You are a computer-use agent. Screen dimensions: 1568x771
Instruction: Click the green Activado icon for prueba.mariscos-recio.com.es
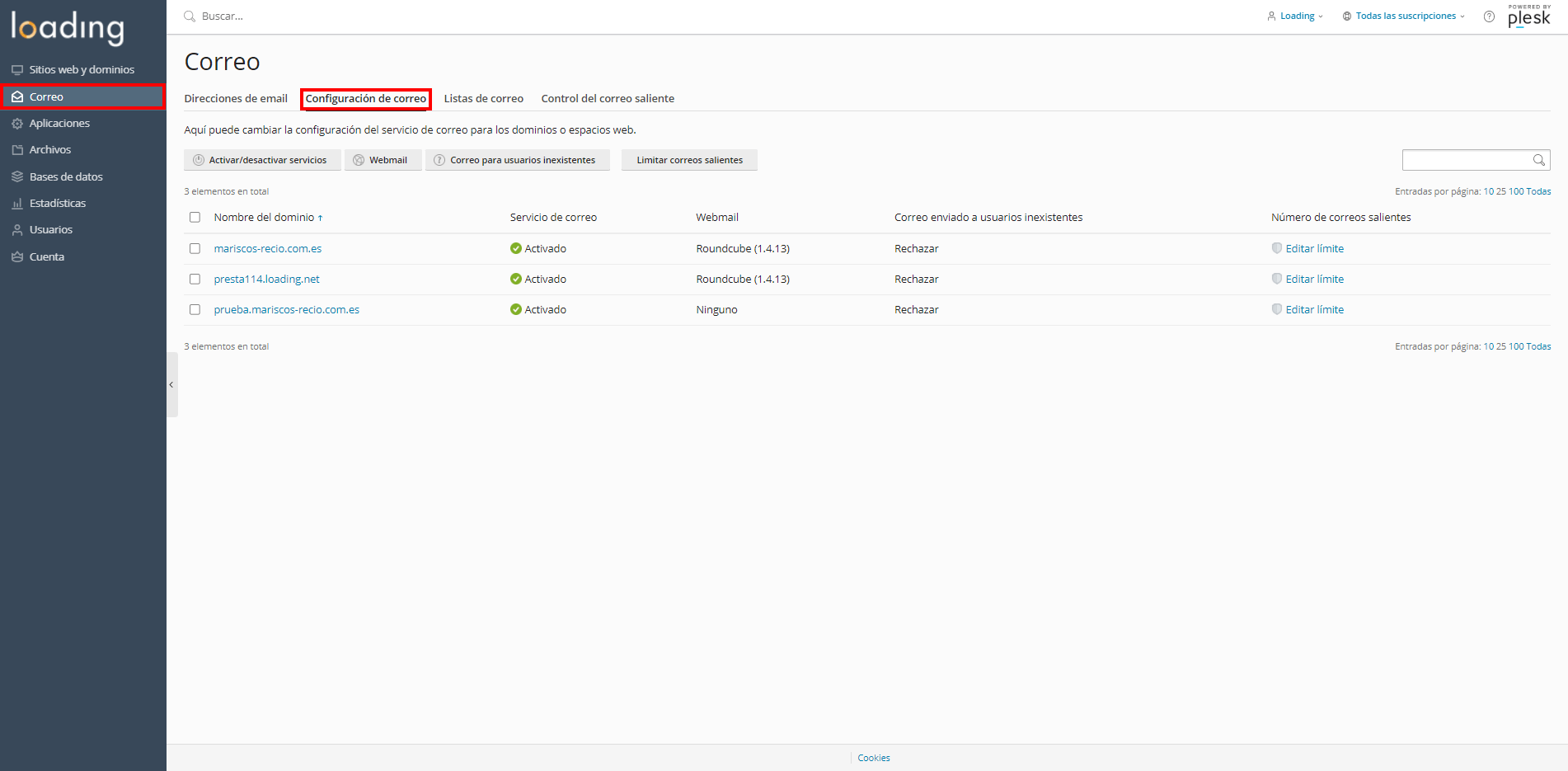(x=516, y=309)
